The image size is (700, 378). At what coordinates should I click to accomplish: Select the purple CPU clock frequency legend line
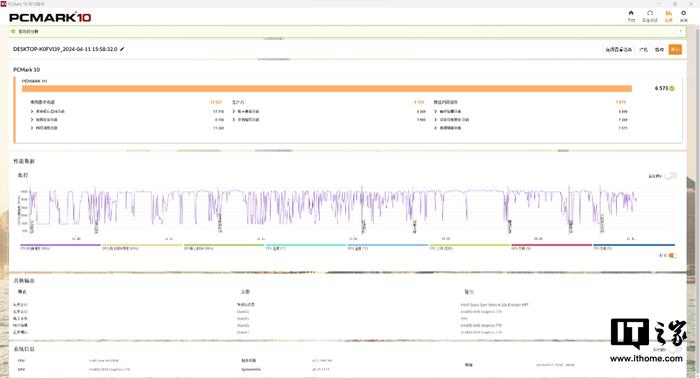click(60, 246)
